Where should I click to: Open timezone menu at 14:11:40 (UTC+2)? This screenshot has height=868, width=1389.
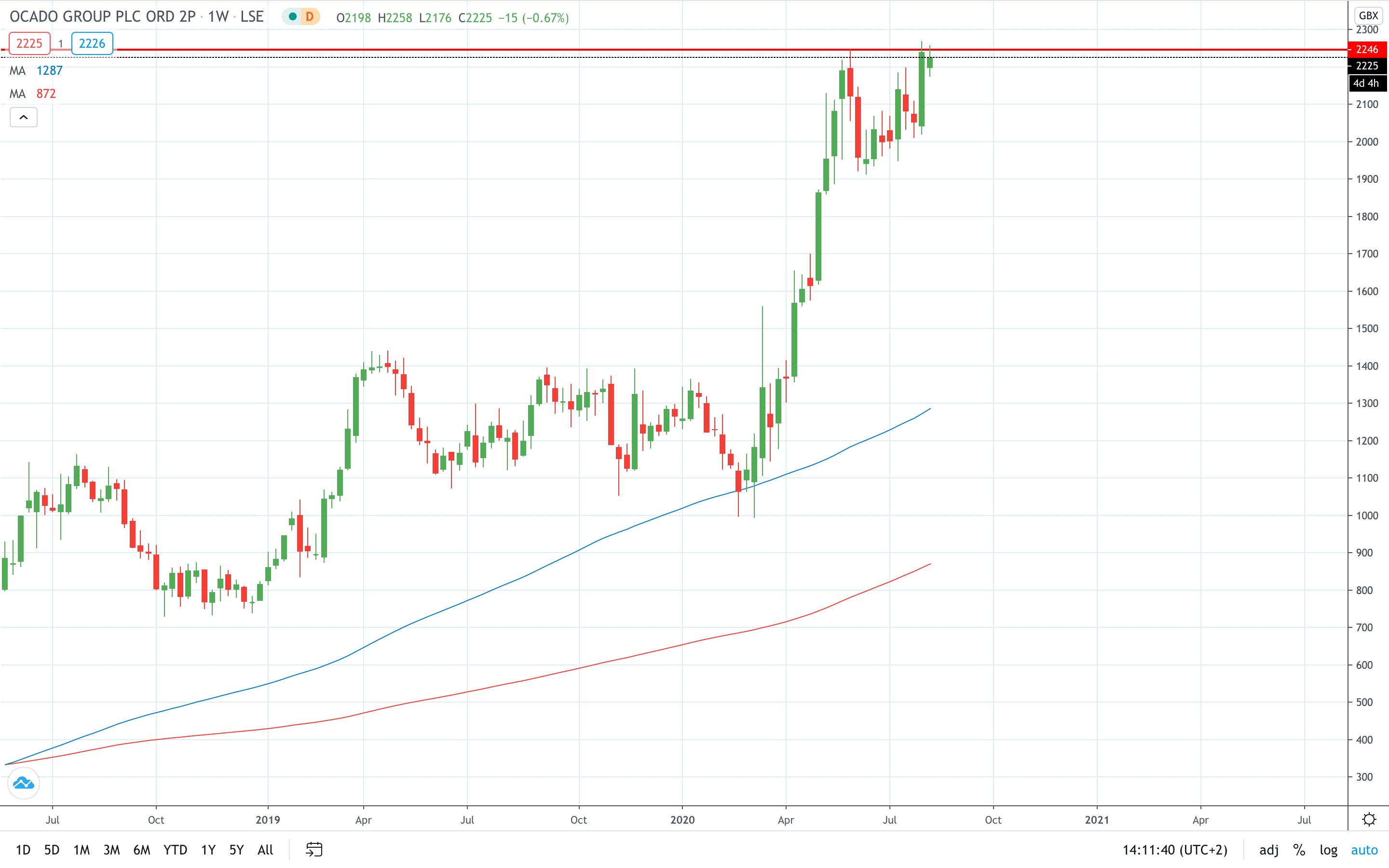pyautogui.click(x=1175, y=850)
